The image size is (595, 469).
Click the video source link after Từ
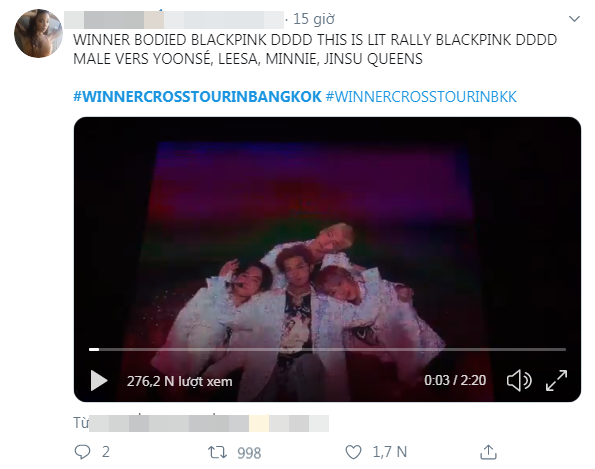pyautogui.click(x=209, y=423)
